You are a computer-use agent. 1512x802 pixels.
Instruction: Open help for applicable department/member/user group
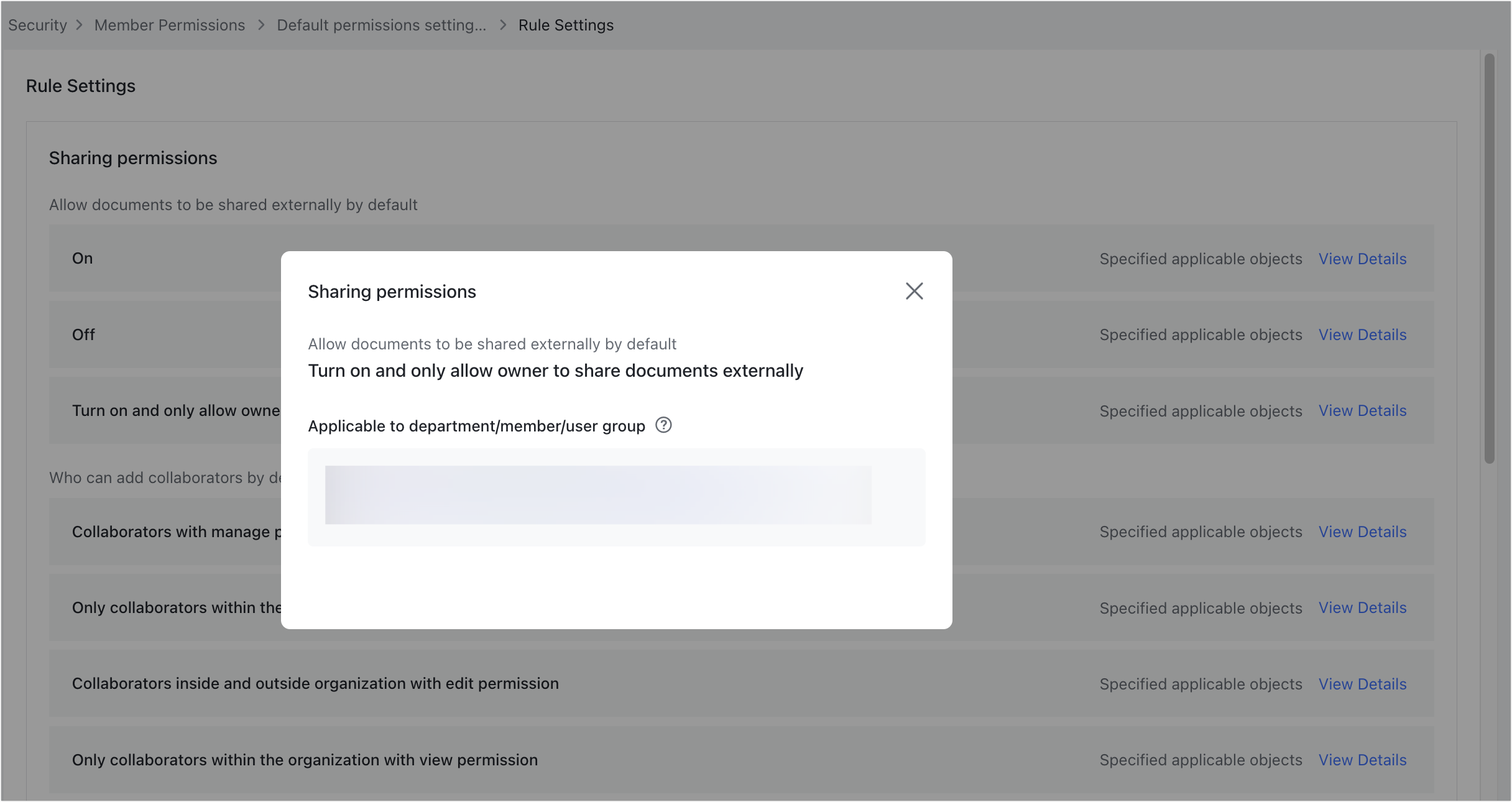(663, 425)
